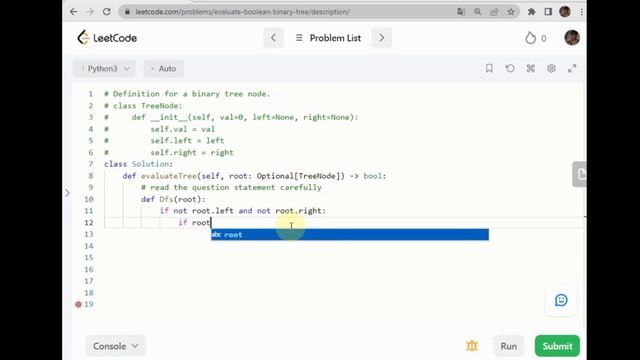Click the Submit button
The image size is (640, 360).
pyautogui.click(x=557, y=346)
